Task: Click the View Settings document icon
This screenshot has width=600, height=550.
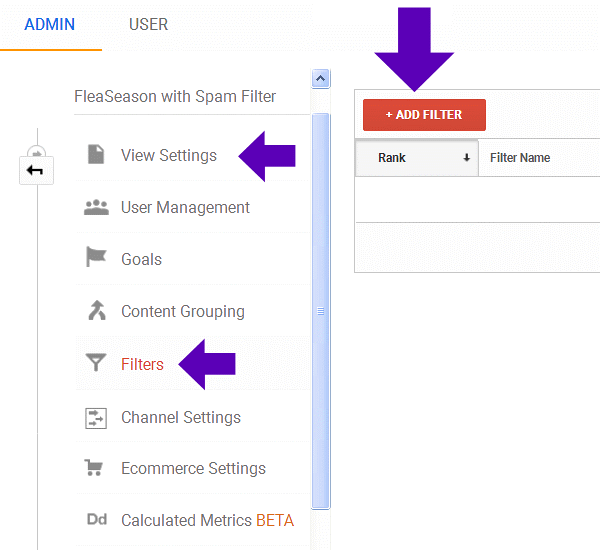Action: (96, 155)
